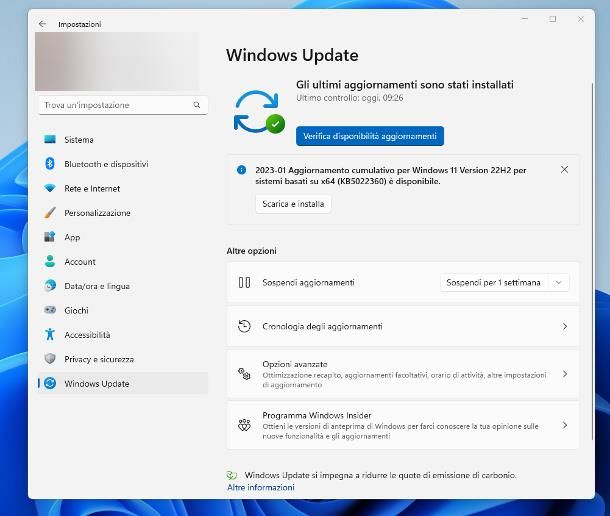Click the Data/ora e lingua globe icon
Screen dimensions: 610x516
pos(50,286)
